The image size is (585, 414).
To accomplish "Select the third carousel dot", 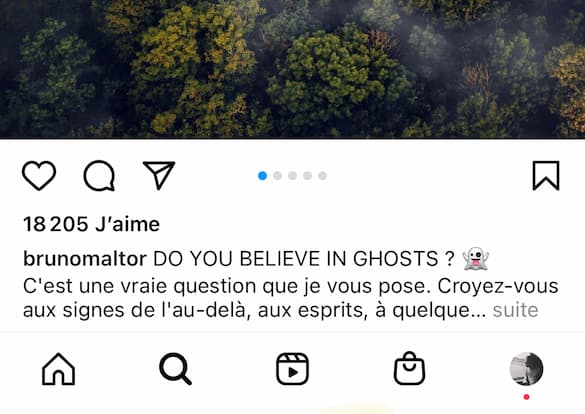I will point(292,176).
